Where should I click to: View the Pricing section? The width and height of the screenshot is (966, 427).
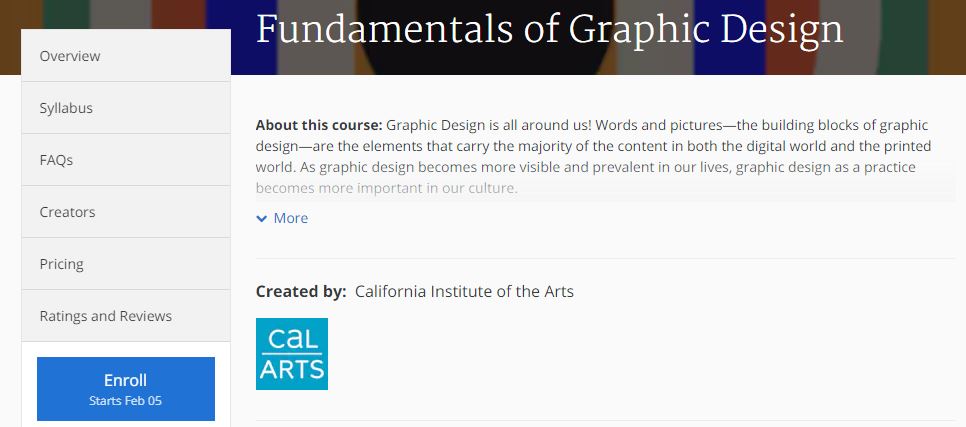[x=126, y=264]
